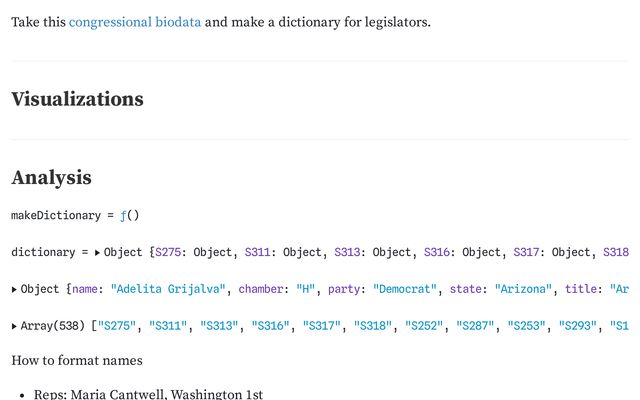Viewport: 640px width, 400px height.
Task: Click the Analysis heading
Action: [51, 177]
